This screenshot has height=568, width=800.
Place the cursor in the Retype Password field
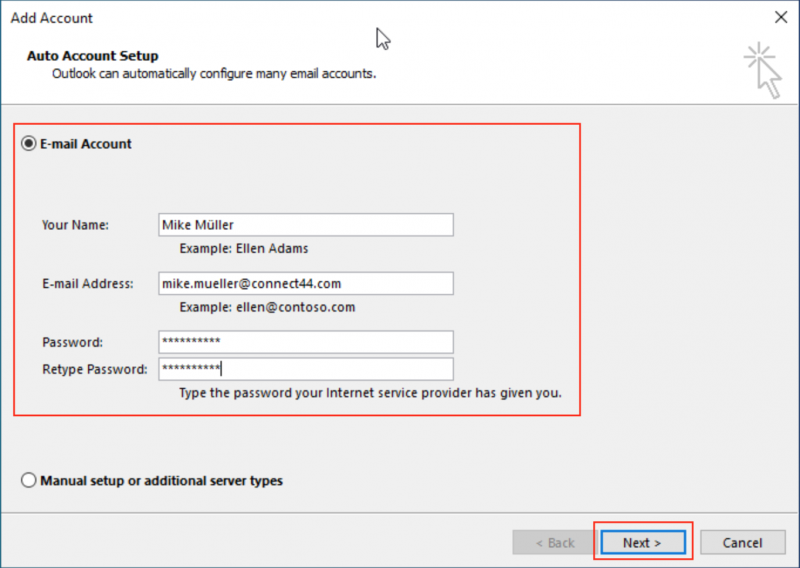[305, 369]
